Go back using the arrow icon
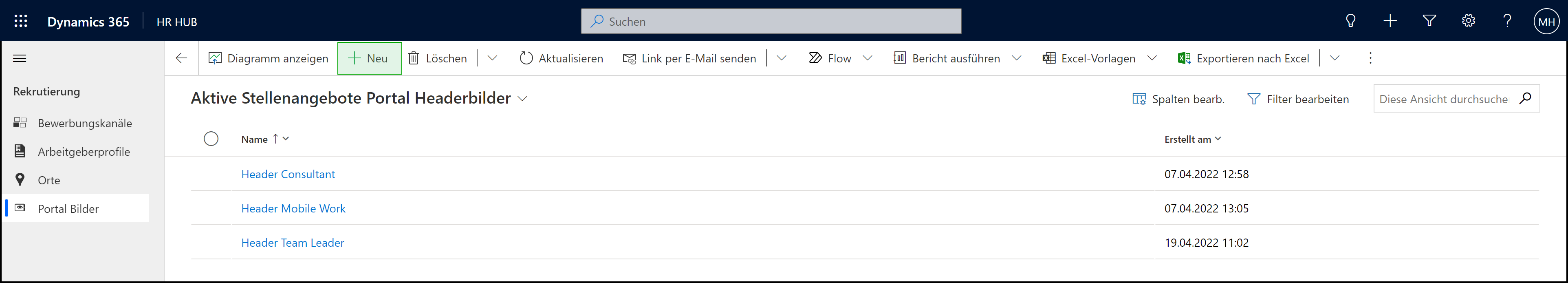This screenshot has width=1568, height=283. (181, 58)
